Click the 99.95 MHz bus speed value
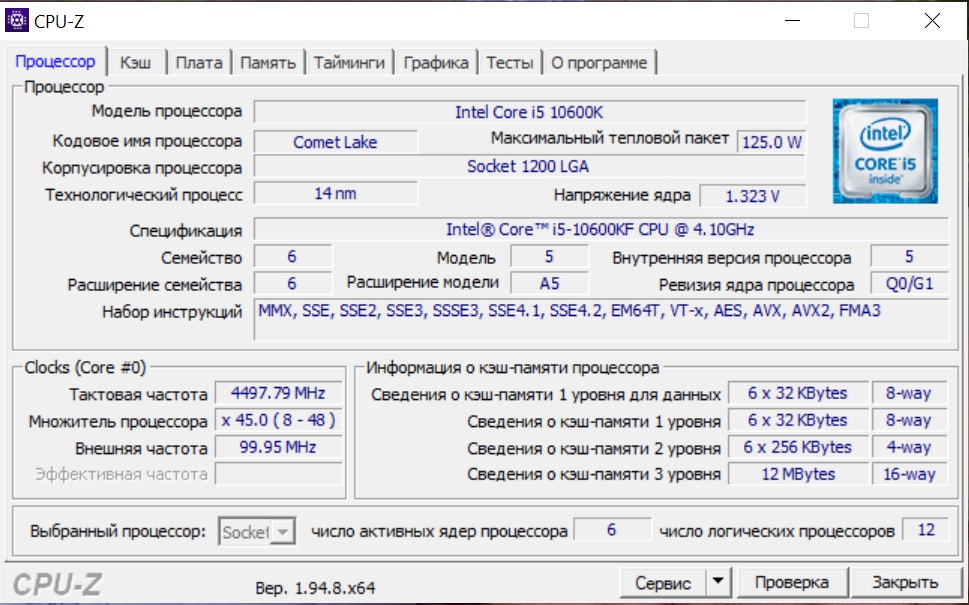This screenshot has width=969, height=605. pyautogui.click(x=278, y=447)
